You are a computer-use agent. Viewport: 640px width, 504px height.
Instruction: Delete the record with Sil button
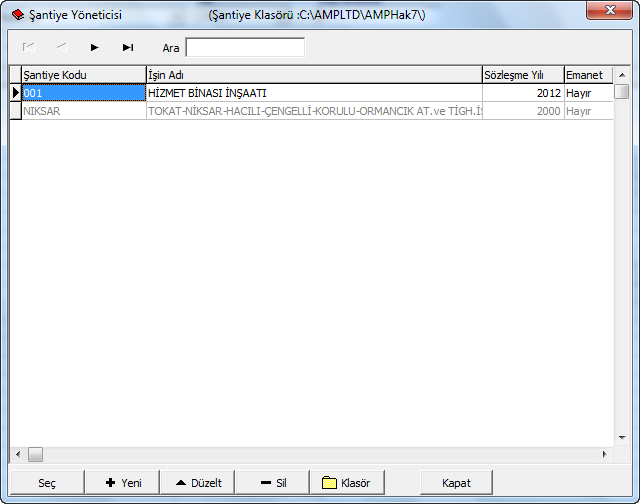tap(272, 483)
